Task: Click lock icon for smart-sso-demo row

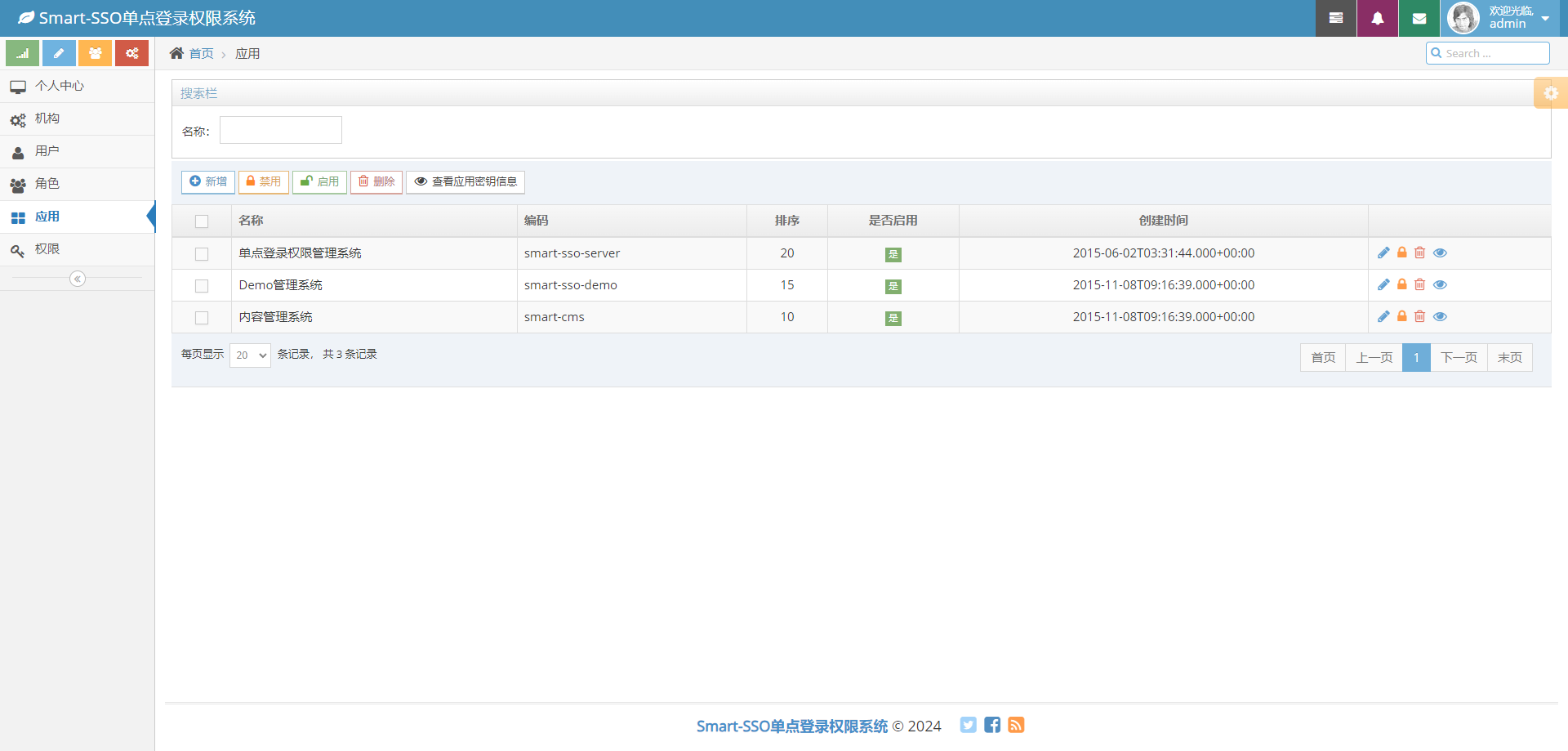Action: (x=1401, y=284)
